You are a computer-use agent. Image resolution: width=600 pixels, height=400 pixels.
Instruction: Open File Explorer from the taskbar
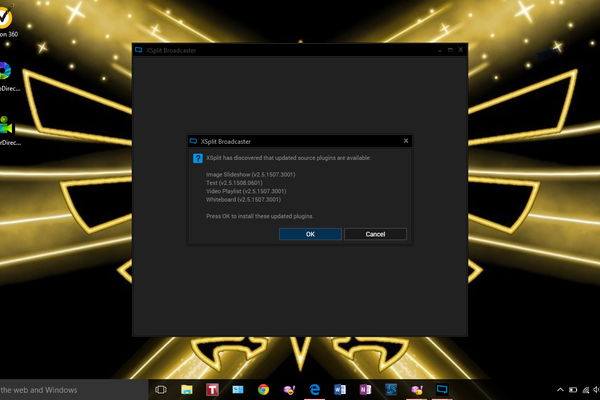186,389
